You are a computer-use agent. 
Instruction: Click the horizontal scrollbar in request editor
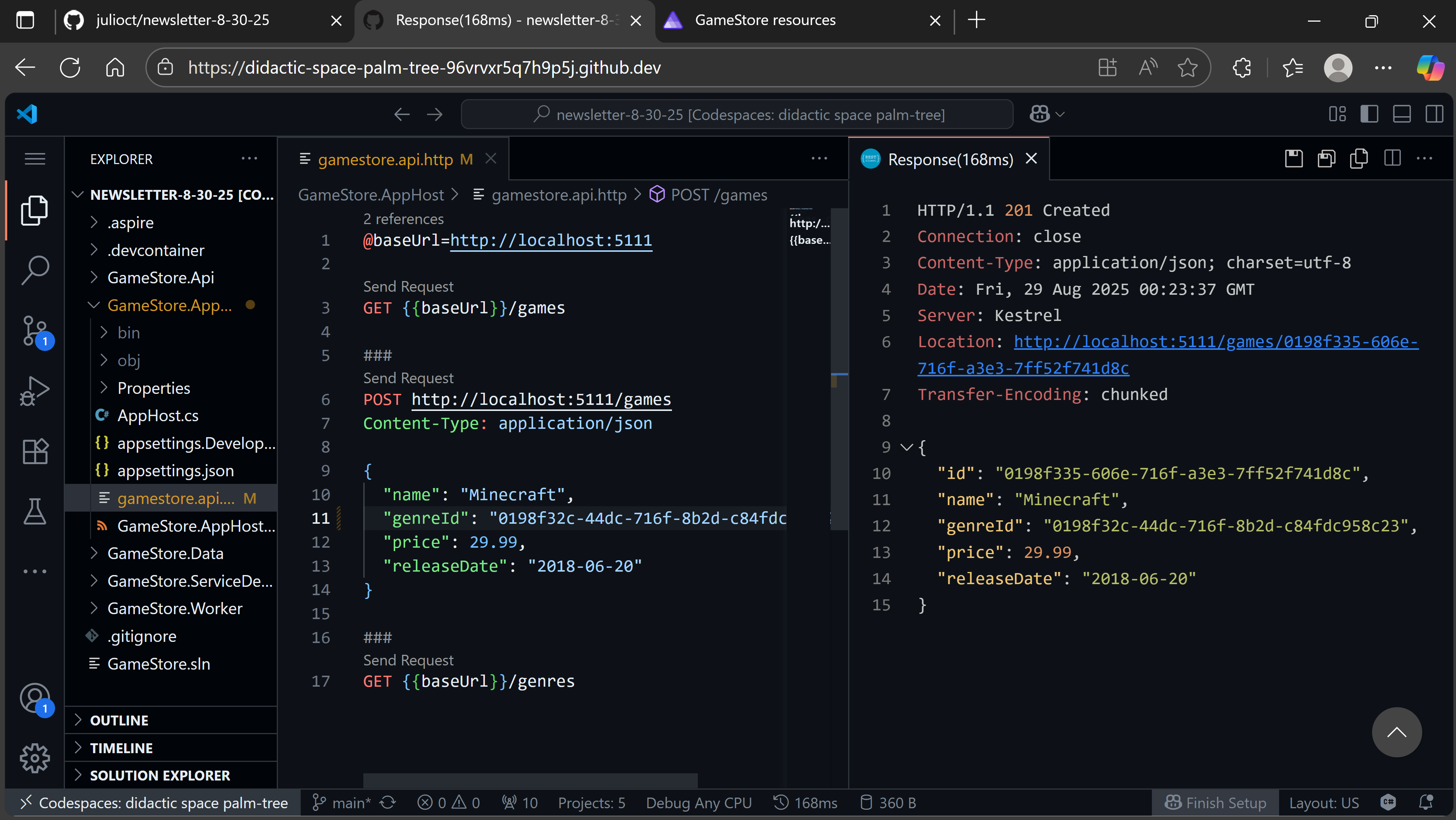530,781
